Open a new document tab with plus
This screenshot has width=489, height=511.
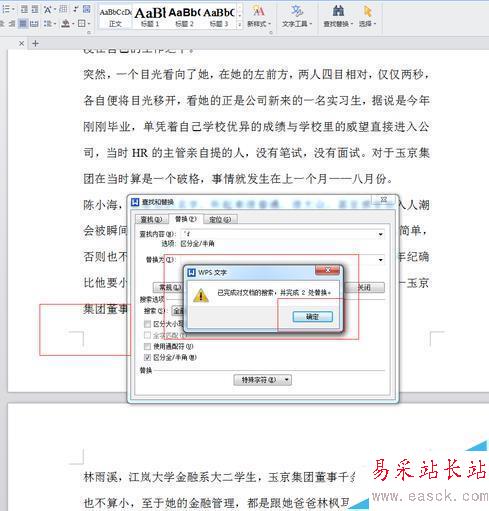tap(36, 43)
